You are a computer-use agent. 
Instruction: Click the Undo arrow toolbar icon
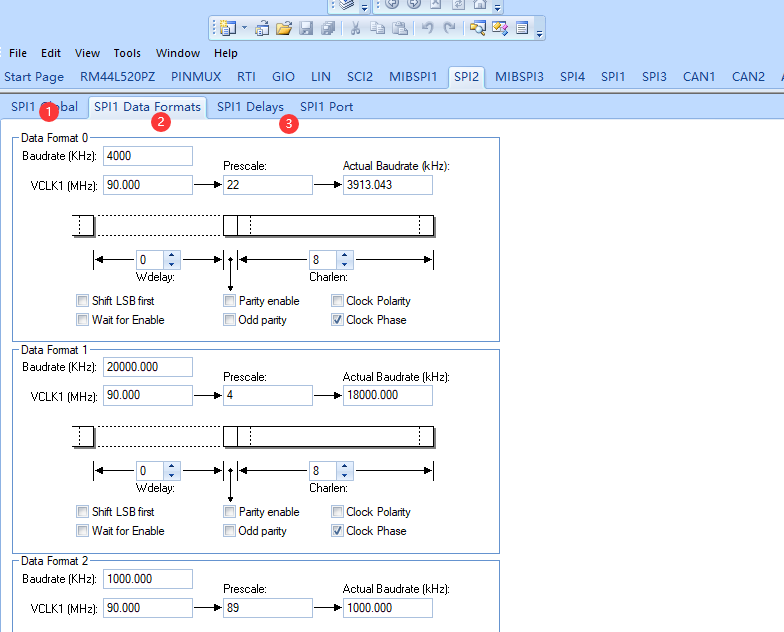(x=428, y=28)
